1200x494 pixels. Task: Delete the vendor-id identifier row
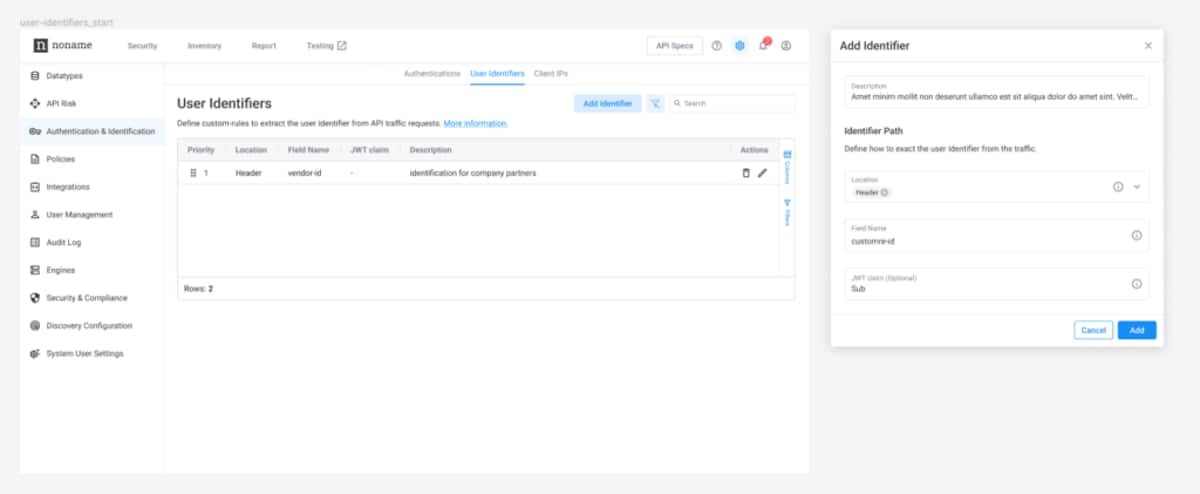(745, 173)
